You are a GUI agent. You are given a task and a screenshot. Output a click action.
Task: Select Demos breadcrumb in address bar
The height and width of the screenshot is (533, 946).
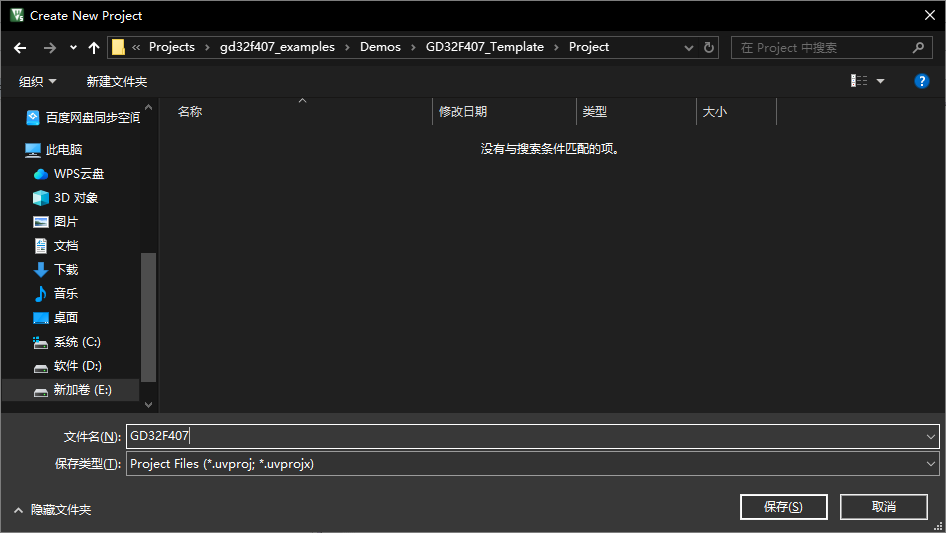380,47
